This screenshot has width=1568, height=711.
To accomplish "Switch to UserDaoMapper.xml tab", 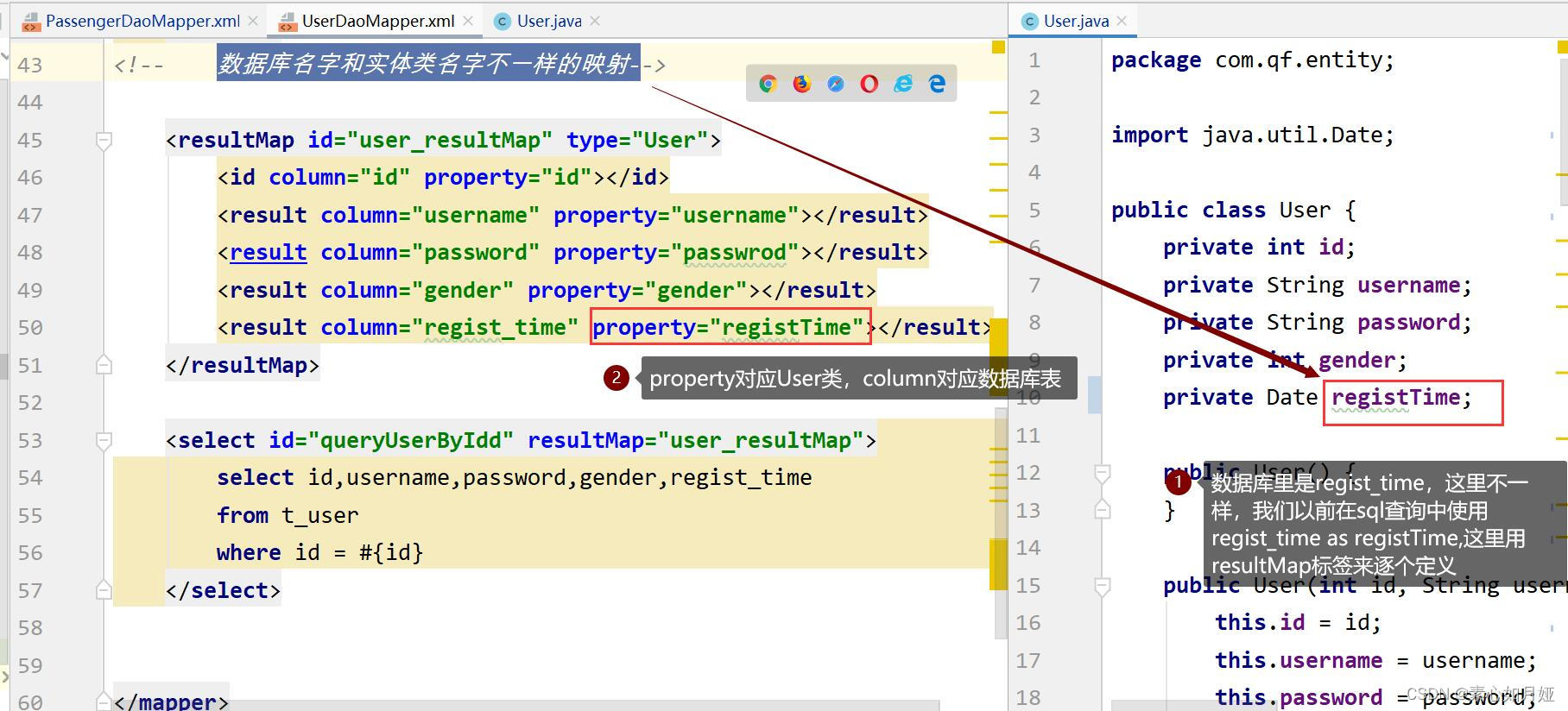I will pos(376,22).
